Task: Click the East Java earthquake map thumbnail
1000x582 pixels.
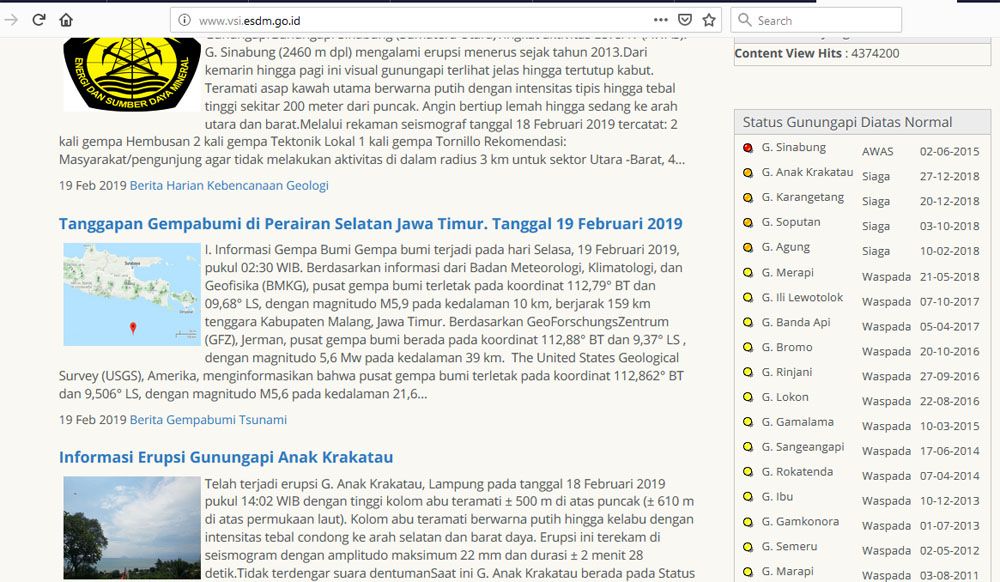Action: click(x=131, y=293)
